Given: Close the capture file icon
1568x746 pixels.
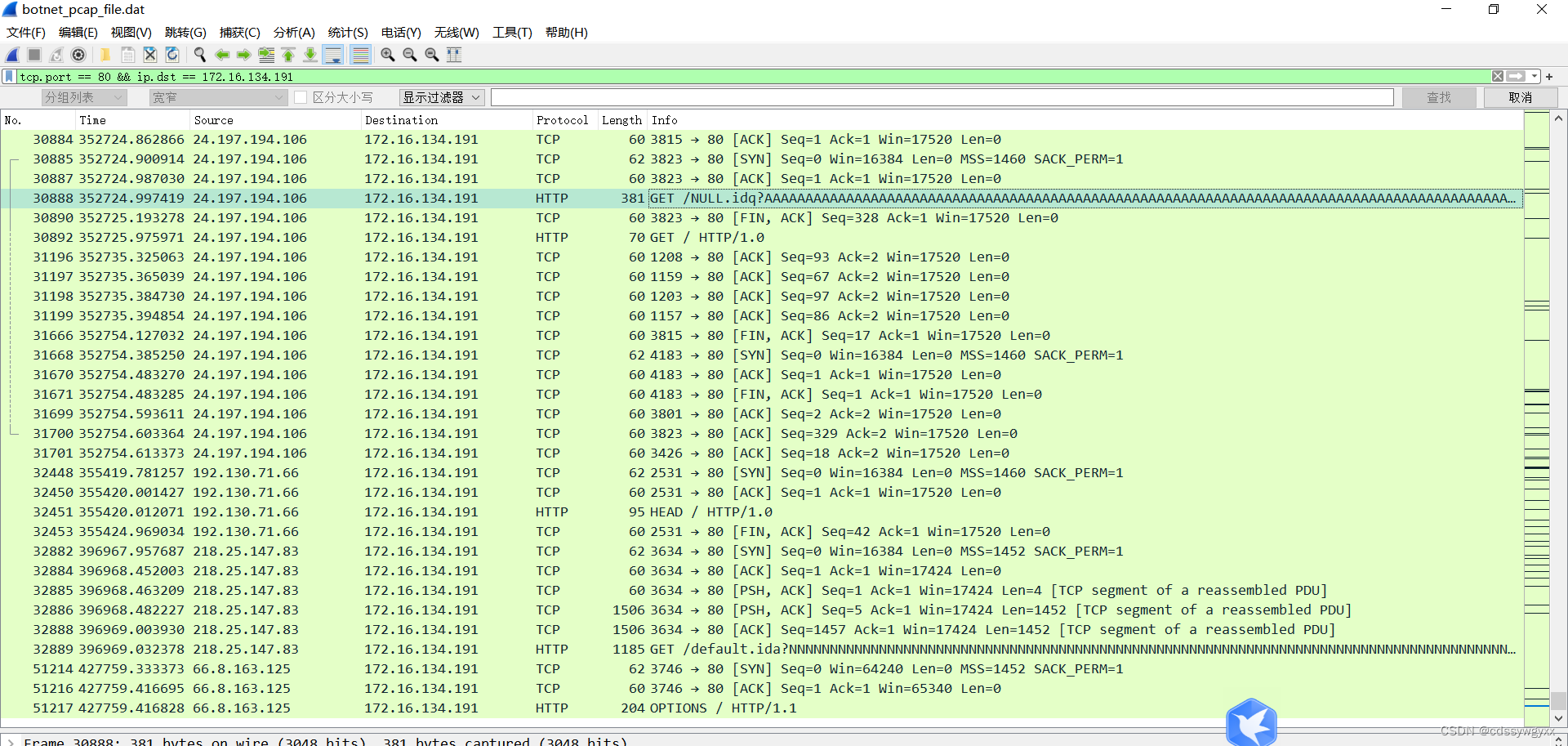Looking at the screenshot, I should click(150, 55).
